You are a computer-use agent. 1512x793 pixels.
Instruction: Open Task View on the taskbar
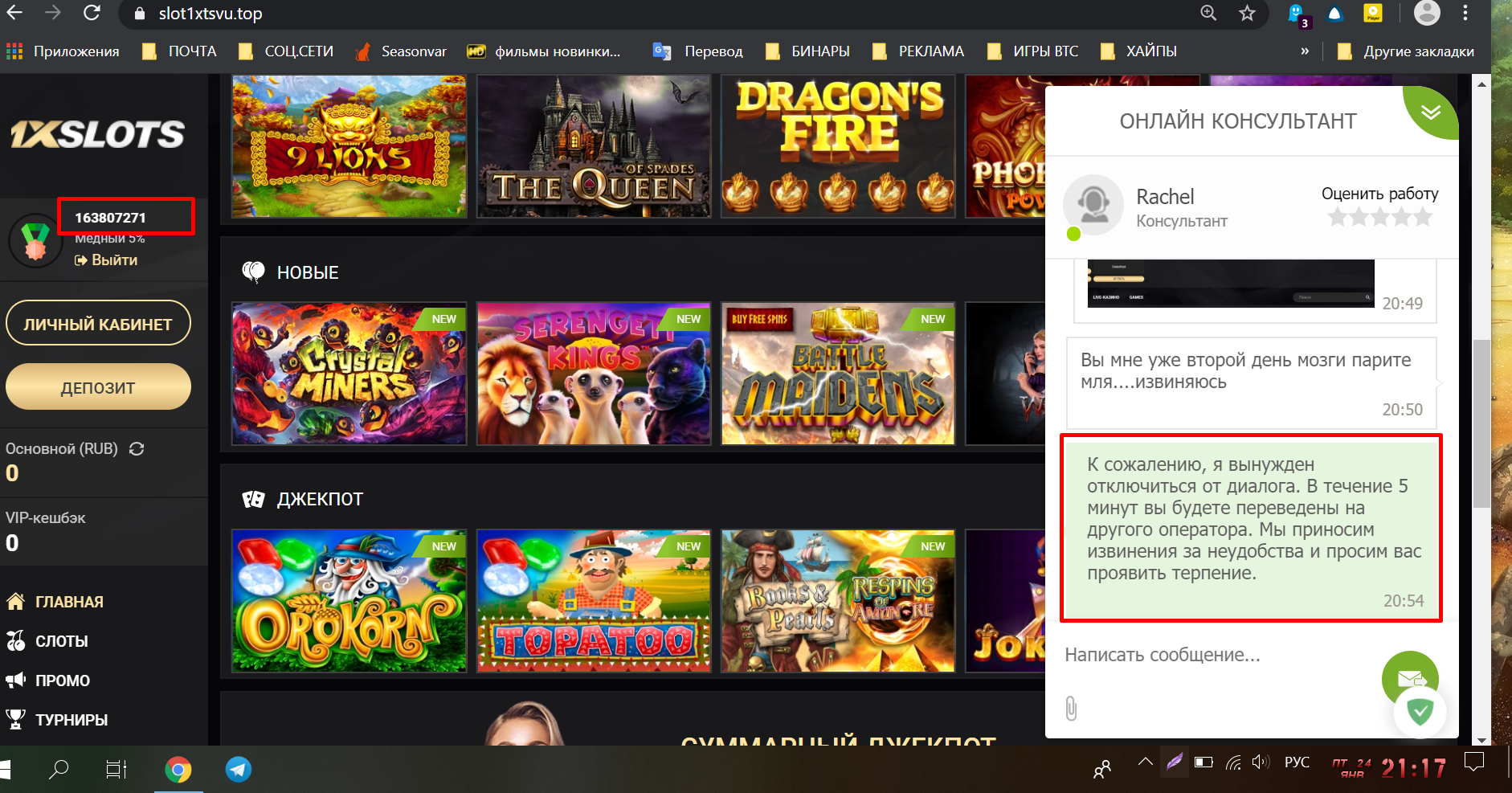click(116, 770)
